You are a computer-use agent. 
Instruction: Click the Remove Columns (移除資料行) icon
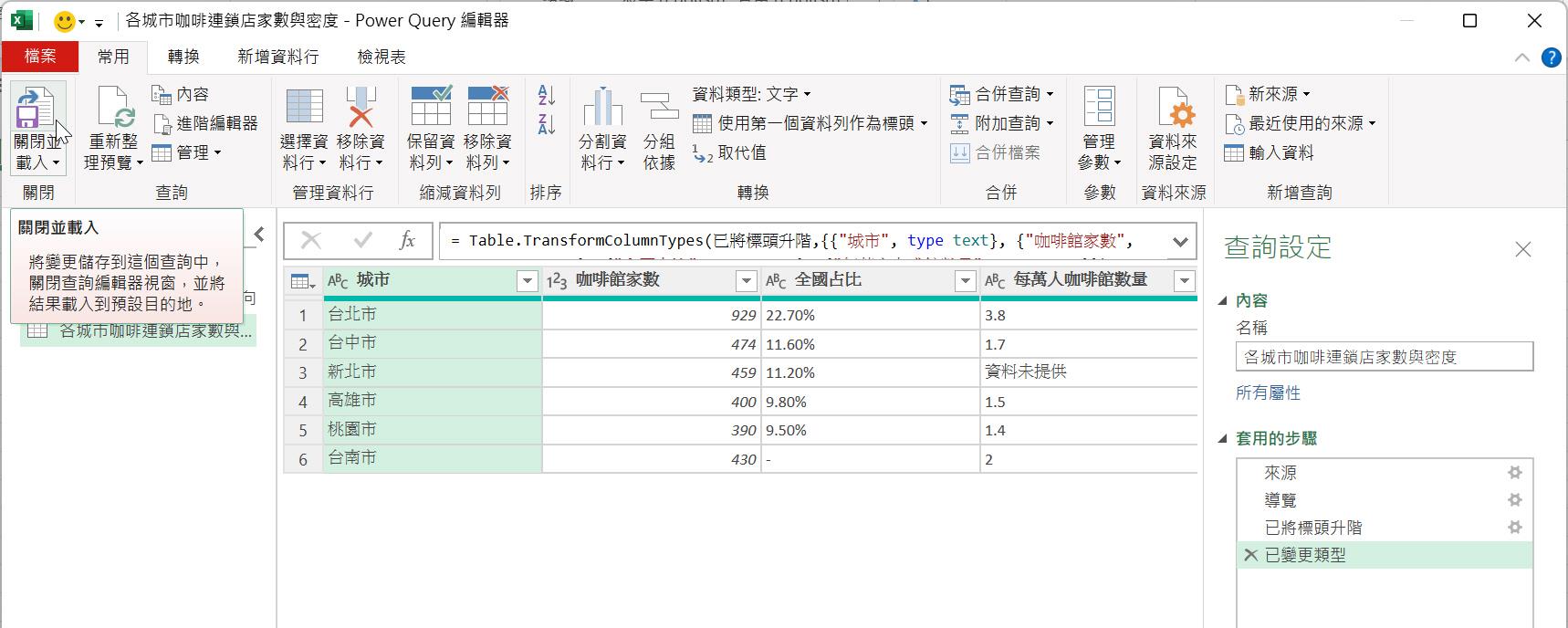[361, 109]
